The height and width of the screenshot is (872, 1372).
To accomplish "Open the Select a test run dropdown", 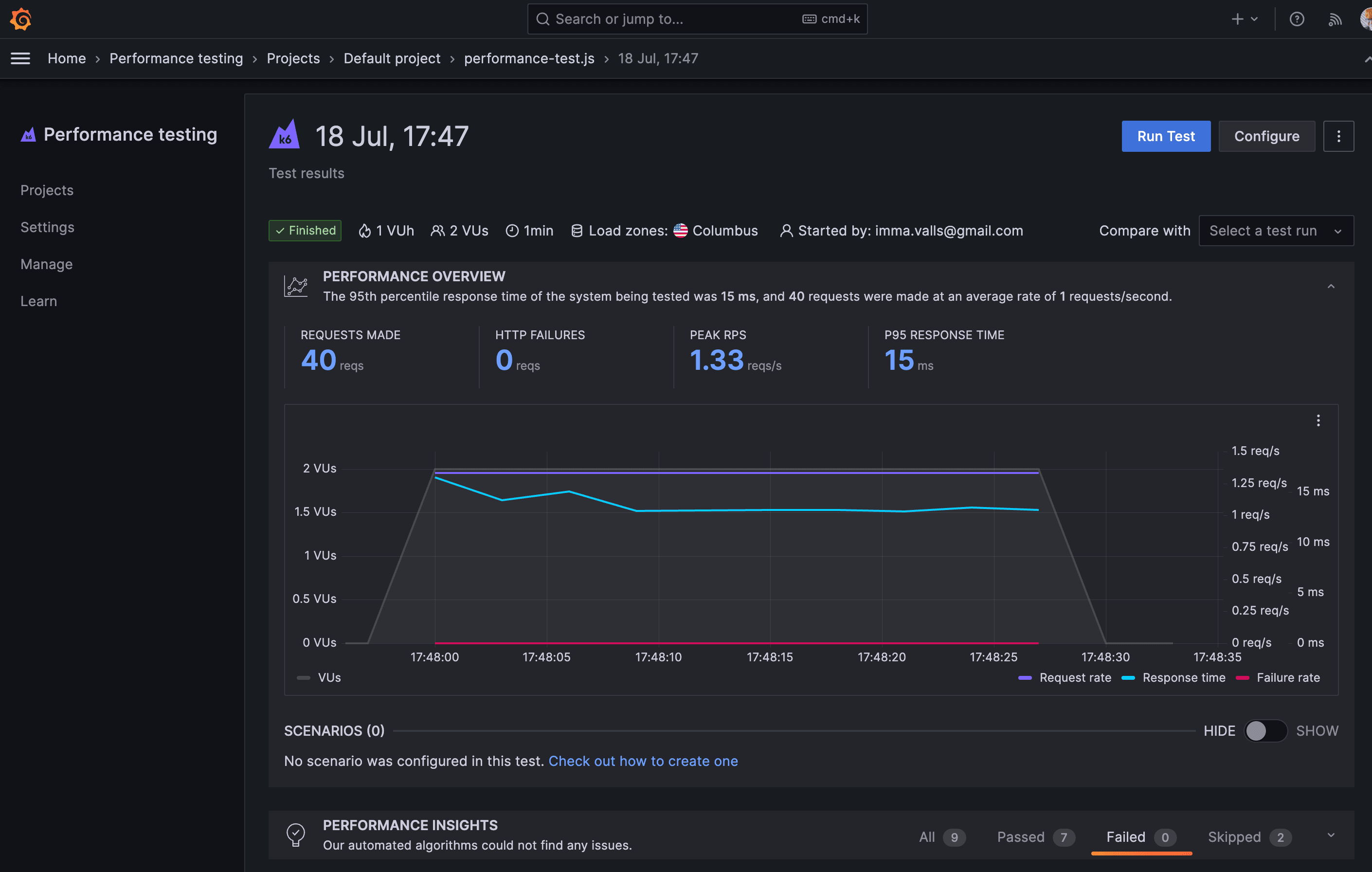I will (x=1276, y=231).
